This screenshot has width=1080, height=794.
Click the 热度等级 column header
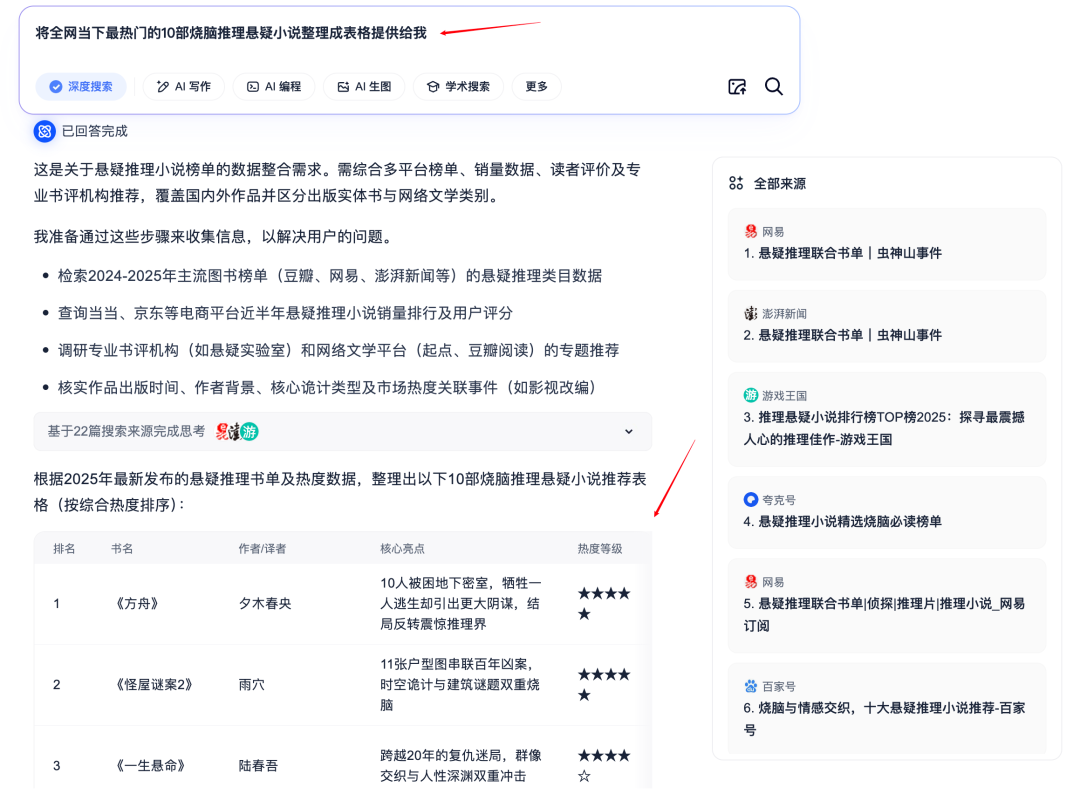(599, 549)
